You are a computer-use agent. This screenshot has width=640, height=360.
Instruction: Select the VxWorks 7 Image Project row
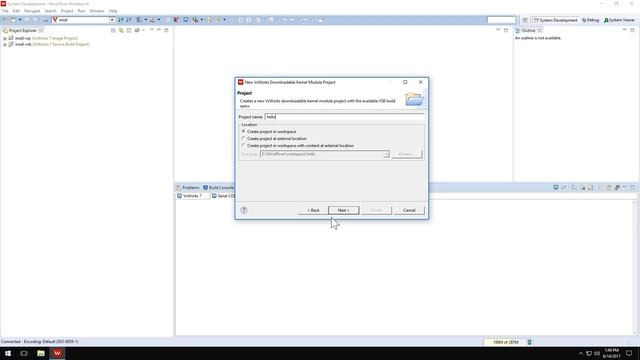tap(43, 38)
